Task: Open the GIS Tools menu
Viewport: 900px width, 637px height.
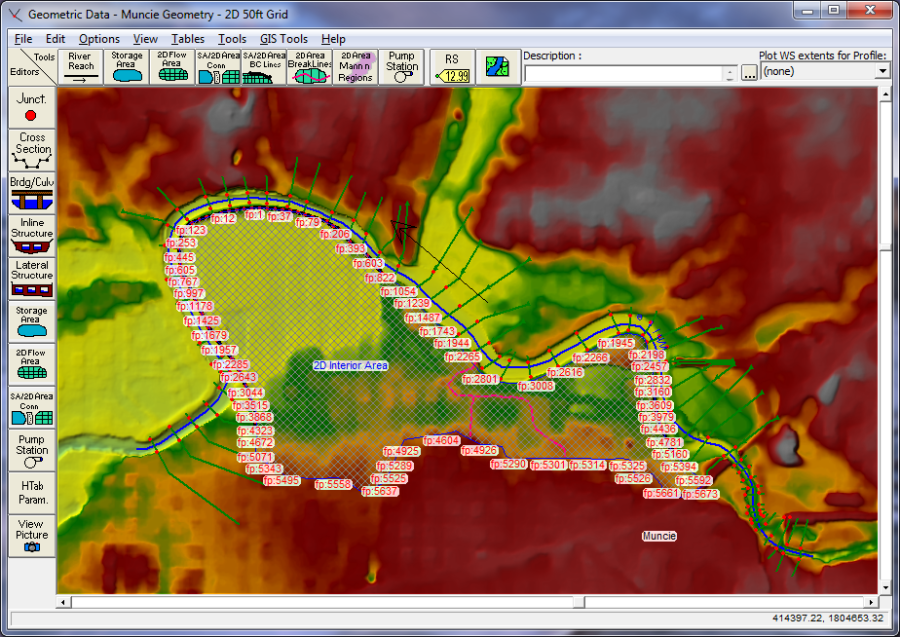Action: coord(283,39)
